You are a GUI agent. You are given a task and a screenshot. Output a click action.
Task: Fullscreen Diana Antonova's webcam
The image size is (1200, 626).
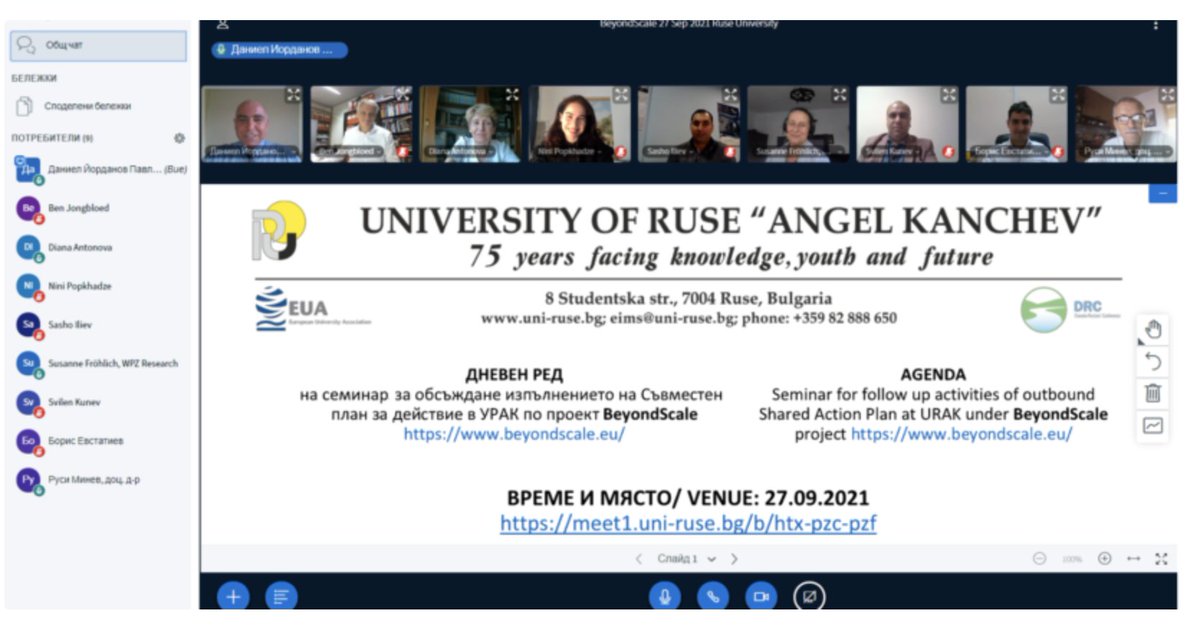click(x=512, y=95)
